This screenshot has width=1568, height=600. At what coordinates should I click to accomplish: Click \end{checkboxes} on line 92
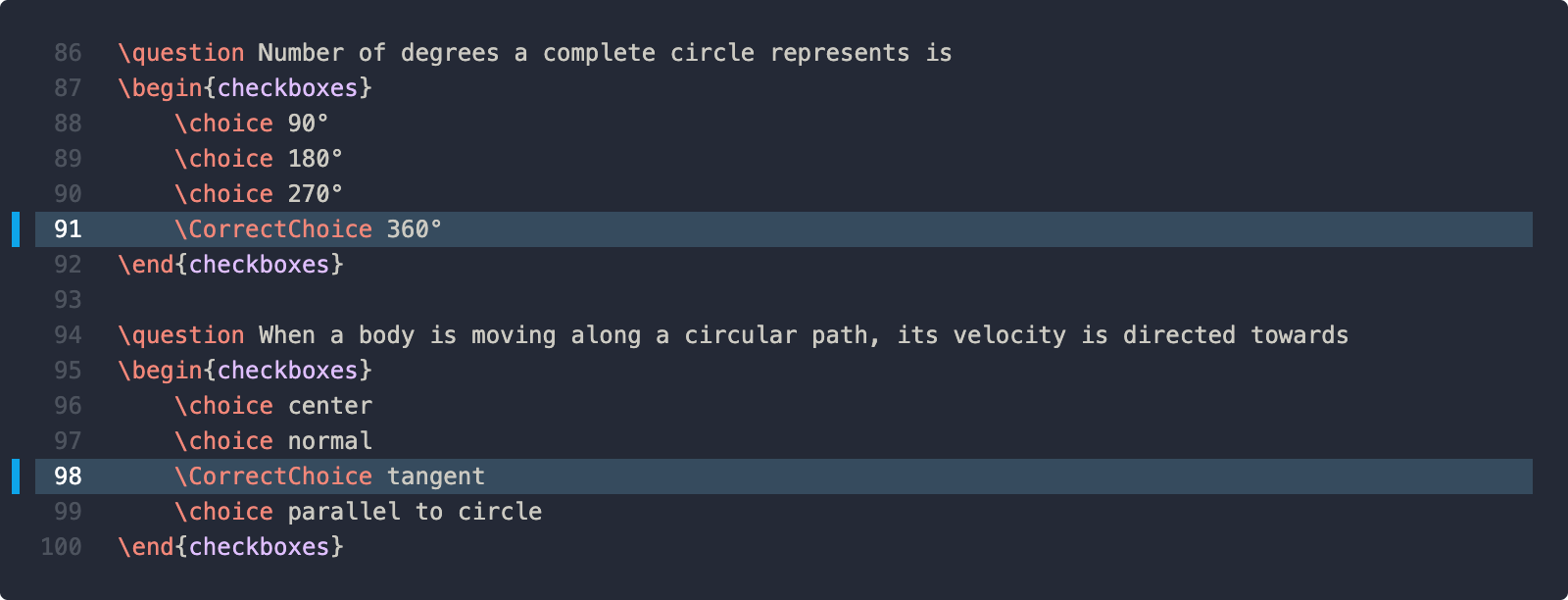click(x=231, y=265)
